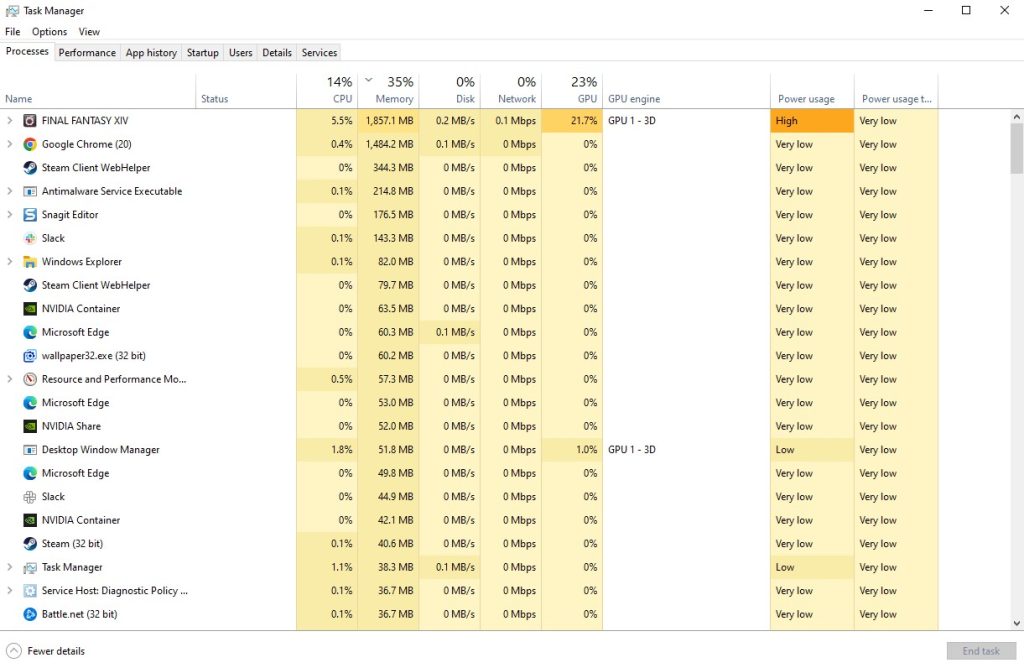Switch to the Users tab

pyautogui.click(x=240, y=52)
